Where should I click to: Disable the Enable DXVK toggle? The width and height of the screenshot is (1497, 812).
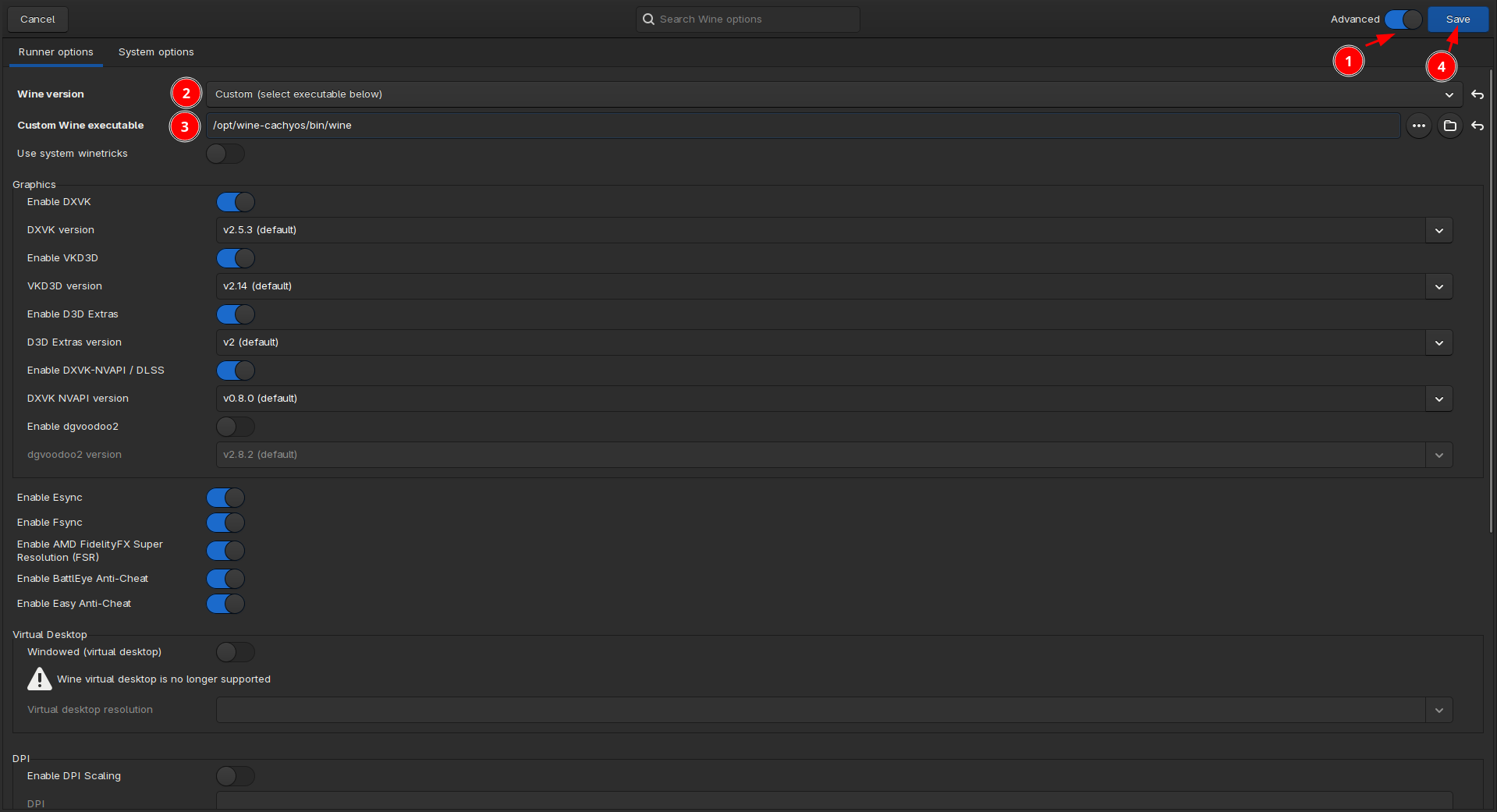pos(236,202)
